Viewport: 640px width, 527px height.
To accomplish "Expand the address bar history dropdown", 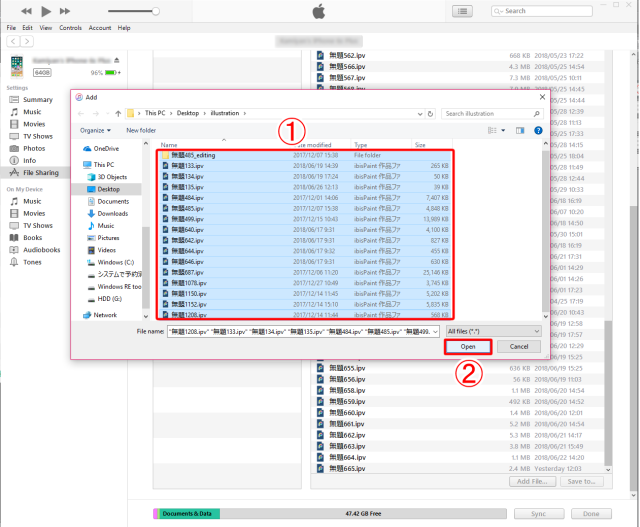I will click(420, 114).
